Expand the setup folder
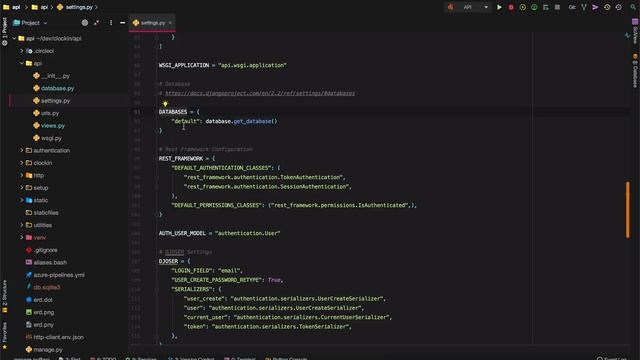The width and height of the screenshot is (640, 360). 22,188
